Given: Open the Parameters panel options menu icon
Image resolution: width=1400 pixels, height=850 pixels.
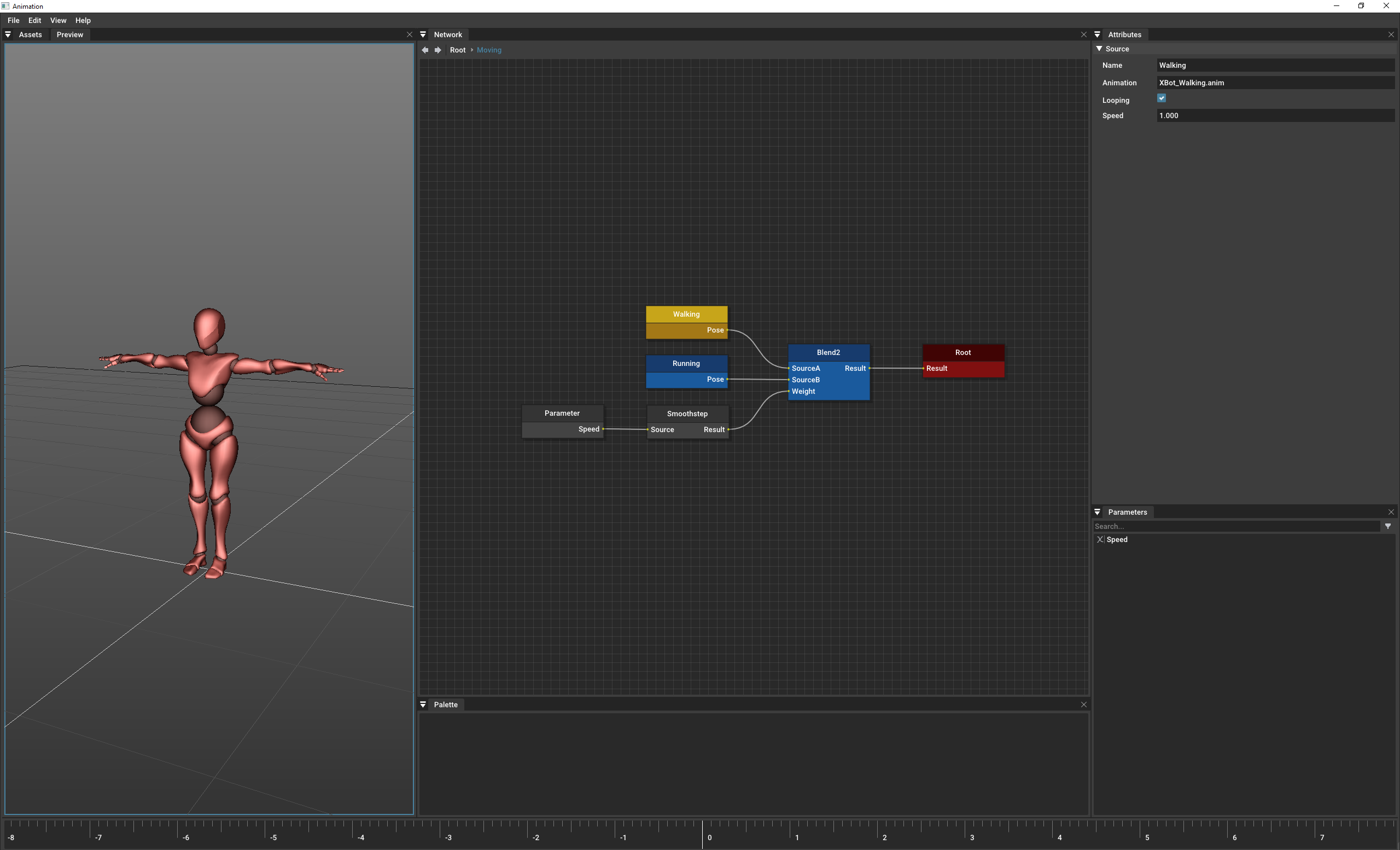Looking at the screenshot, I should [1097, 512].
